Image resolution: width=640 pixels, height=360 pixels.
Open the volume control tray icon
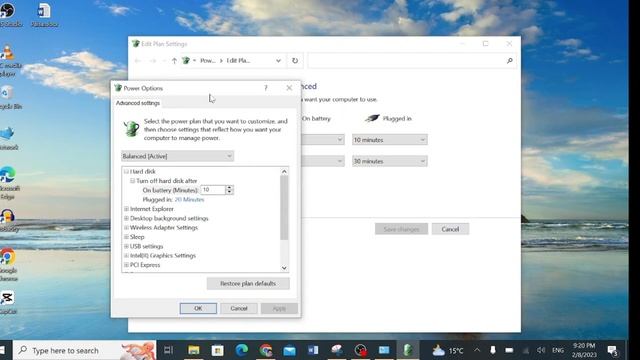tap(541, 350)
